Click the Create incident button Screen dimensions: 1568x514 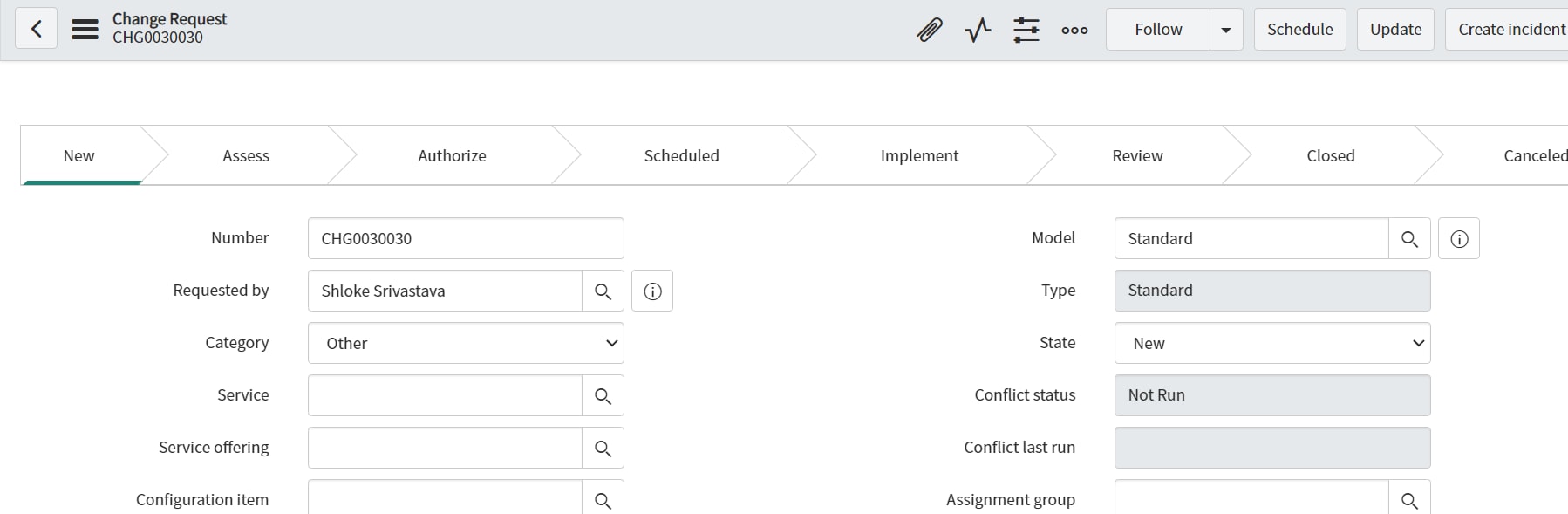1517,29
